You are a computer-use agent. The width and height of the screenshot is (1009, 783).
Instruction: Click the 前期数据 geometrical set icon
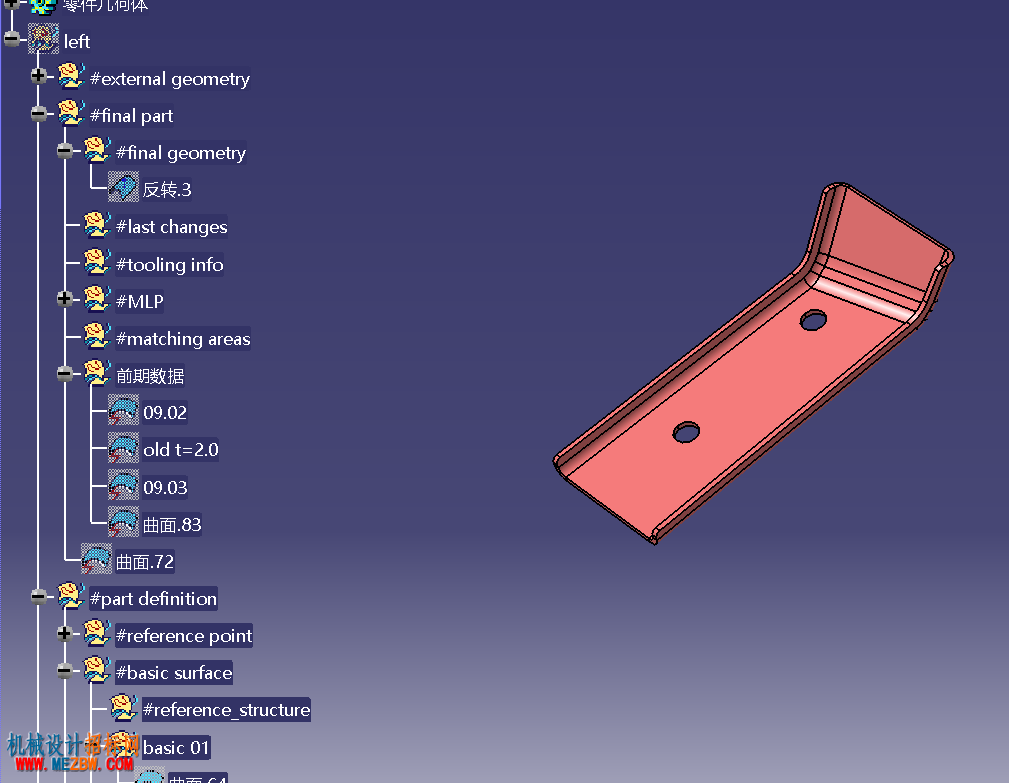click(97, 374)
